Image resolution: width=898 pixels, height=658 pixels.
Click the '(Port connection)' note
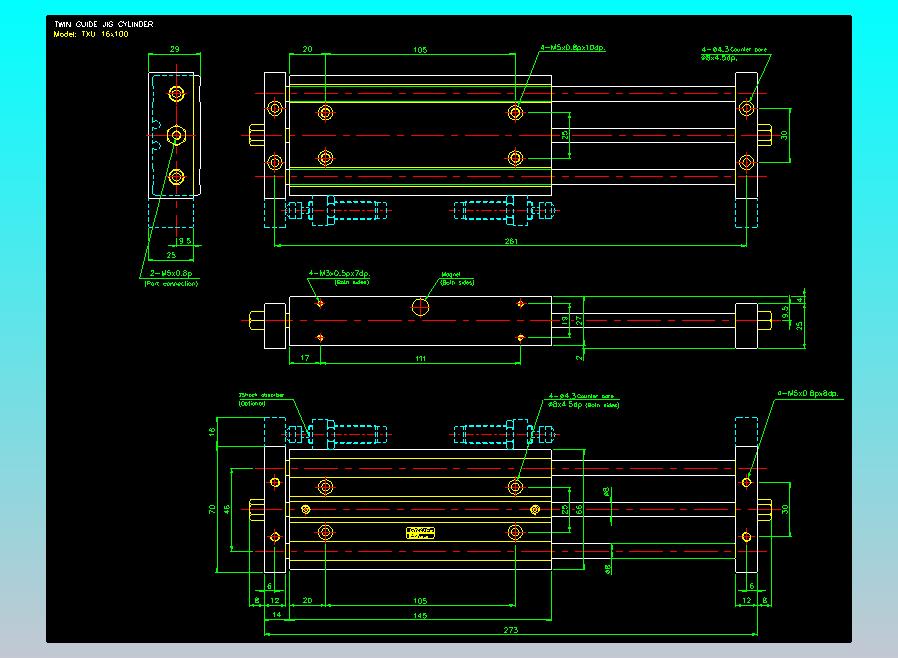(171, 283)
